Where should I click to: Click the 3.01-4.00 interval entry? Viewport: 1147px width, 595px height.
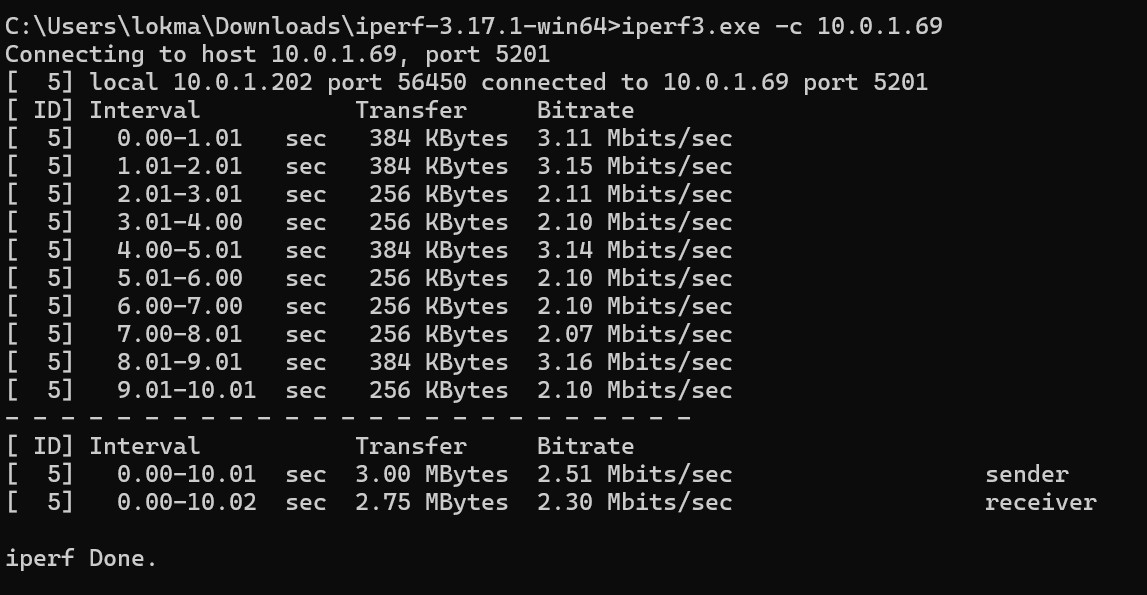click(179, 222)
